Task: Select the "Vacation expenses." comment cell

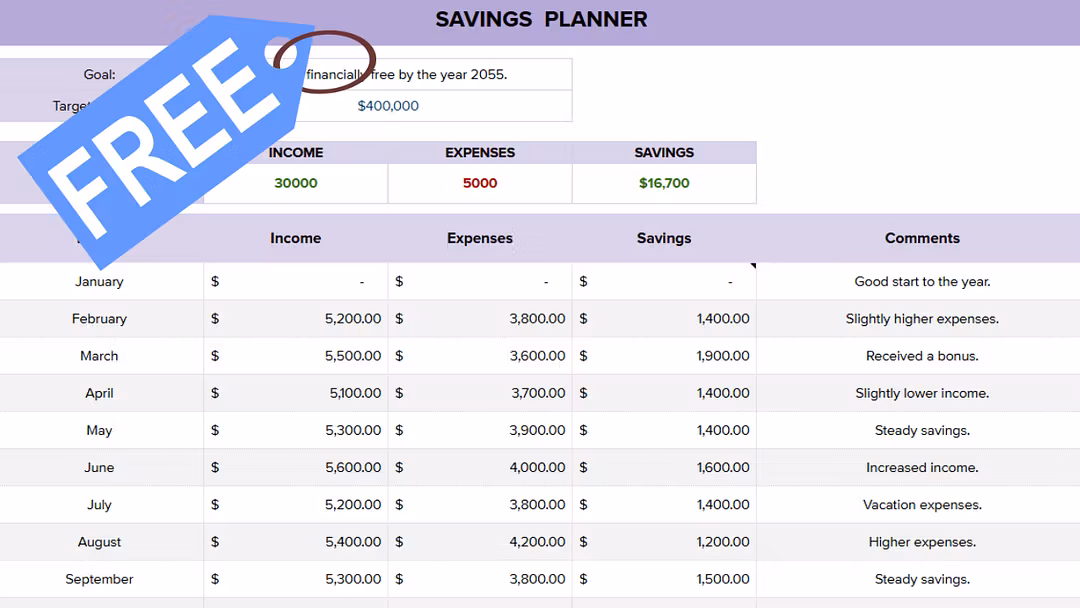Action: tap(922, 505)
